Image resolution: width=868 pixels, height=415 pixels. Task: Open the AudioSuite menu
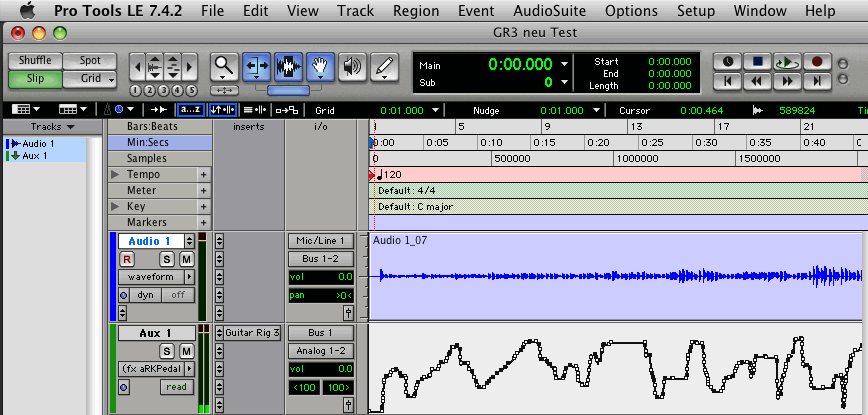point(551,11)
